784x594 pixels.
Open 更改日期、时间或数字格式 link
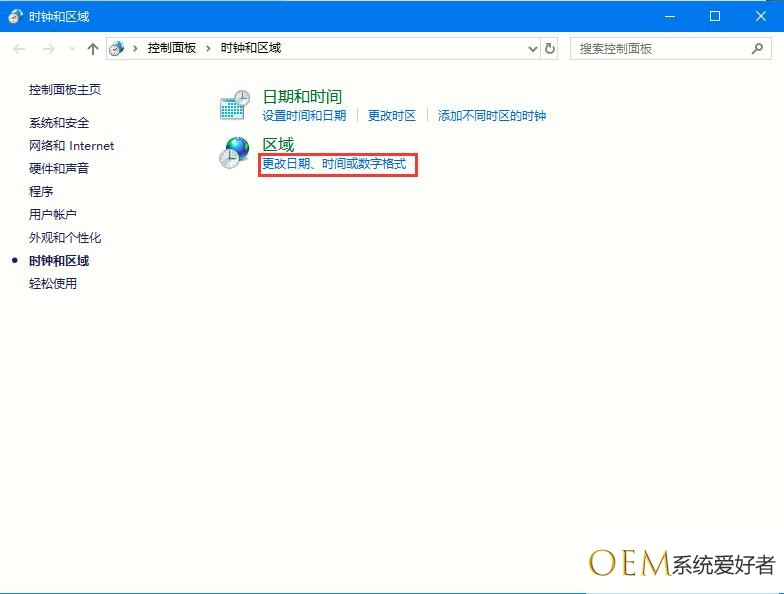point(334,163)
